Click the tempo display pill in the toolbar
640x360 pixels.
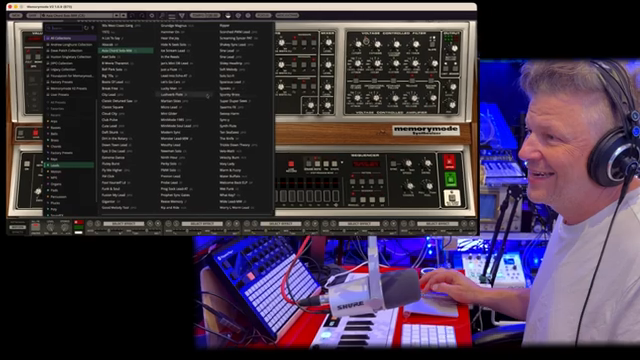205,16
